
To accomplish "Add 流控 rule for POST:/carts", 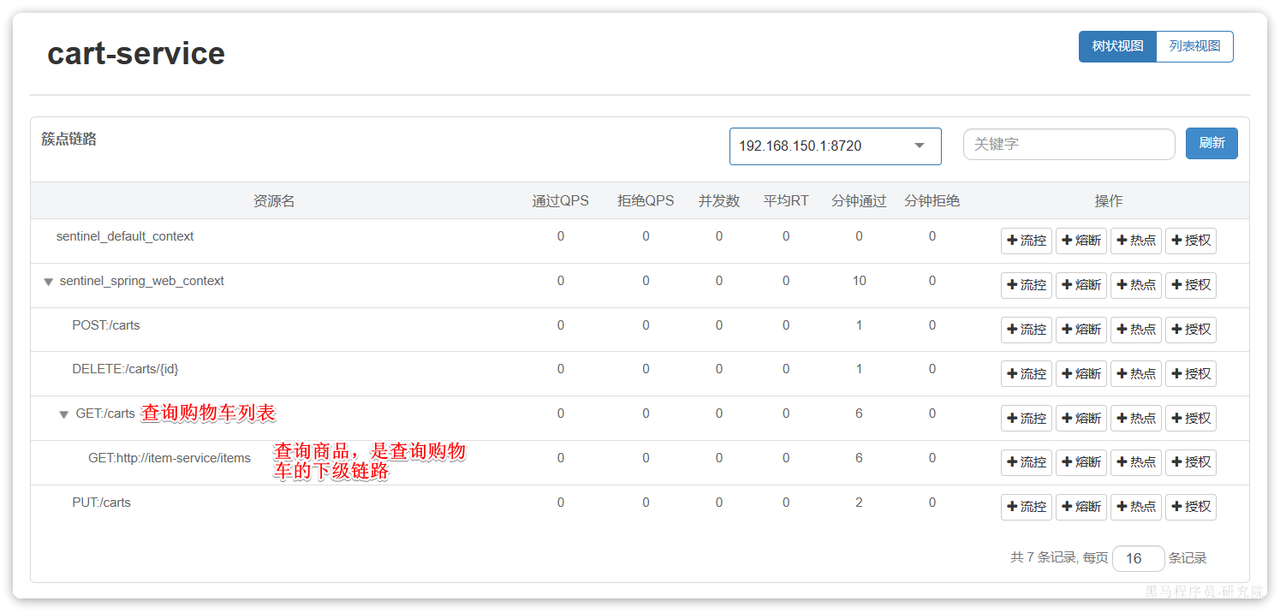I will coord(1027,330).
